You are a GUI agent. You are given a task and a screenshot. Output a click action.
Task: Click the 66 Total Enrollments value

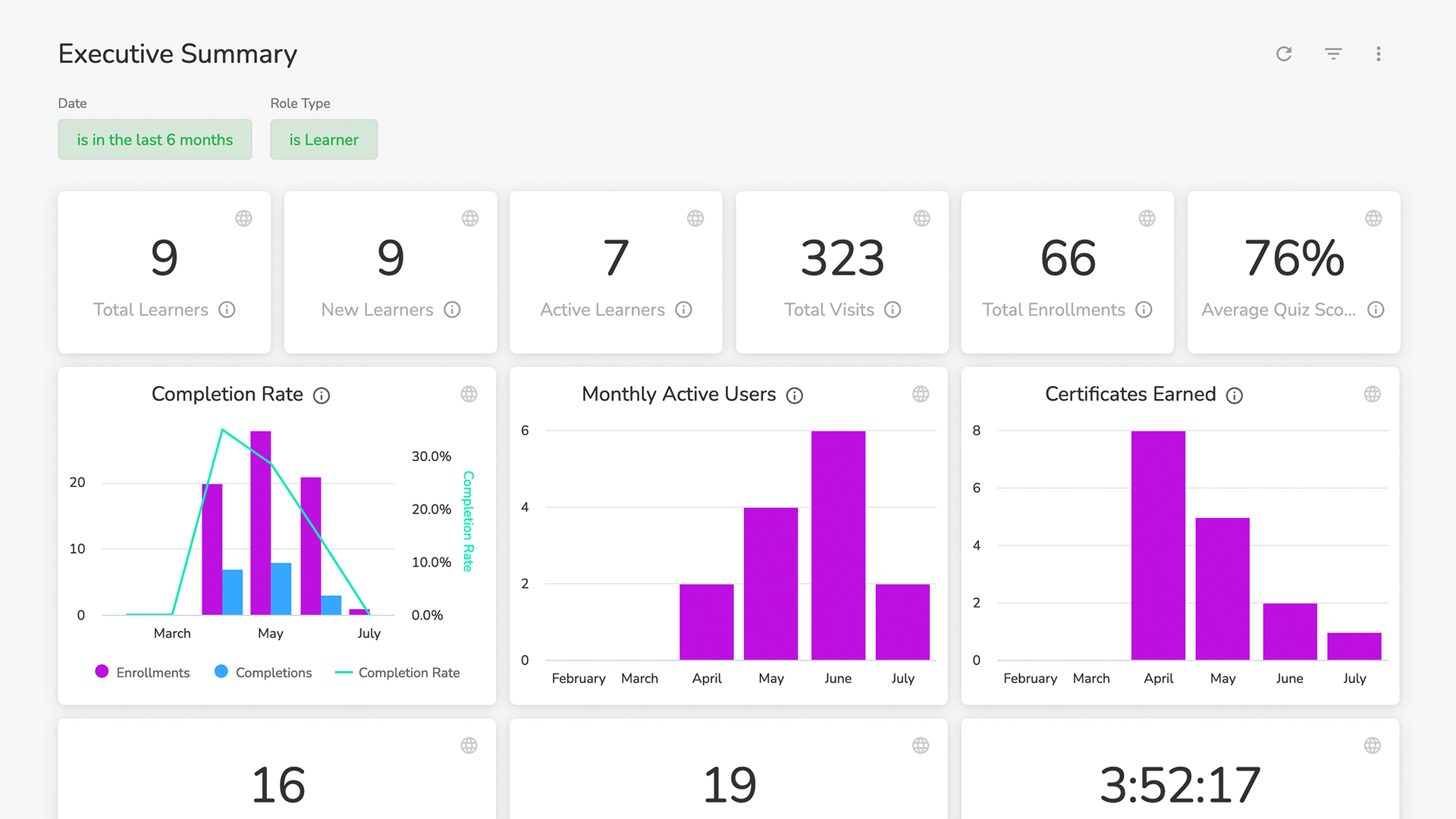[1067, 258]
